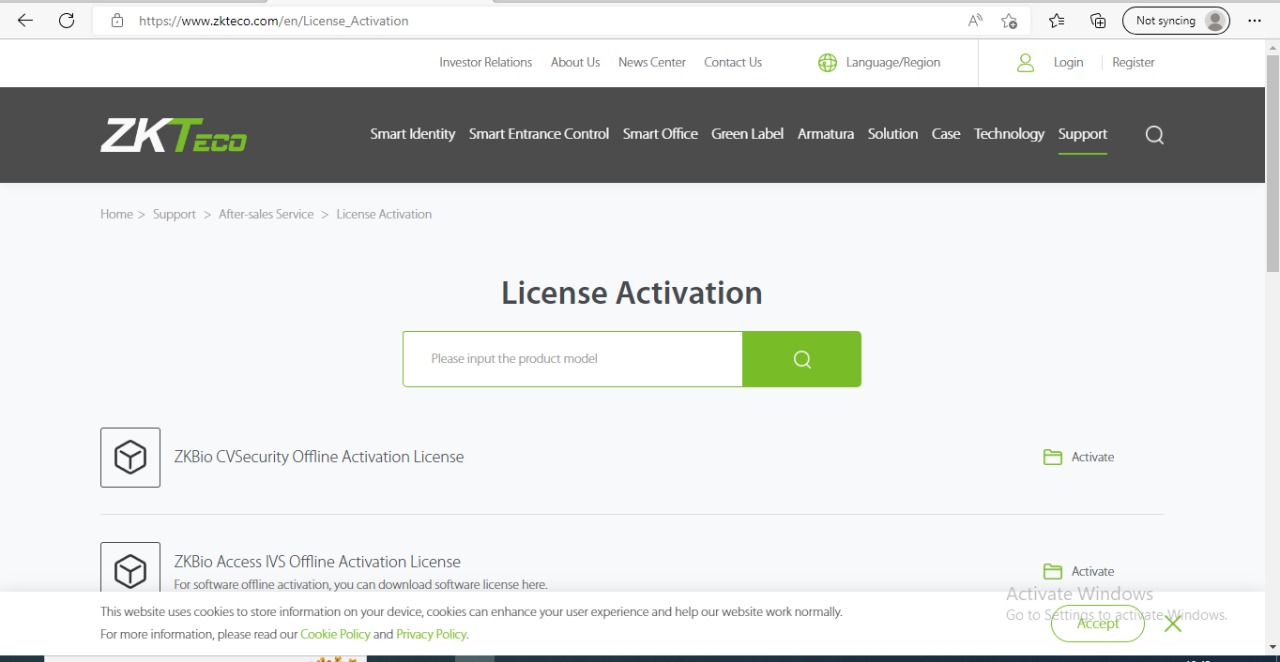Click the user profile icon beside Login
Image resolution: width=1280 pixels, height=662 pixels.
(x=1025, y=63)
